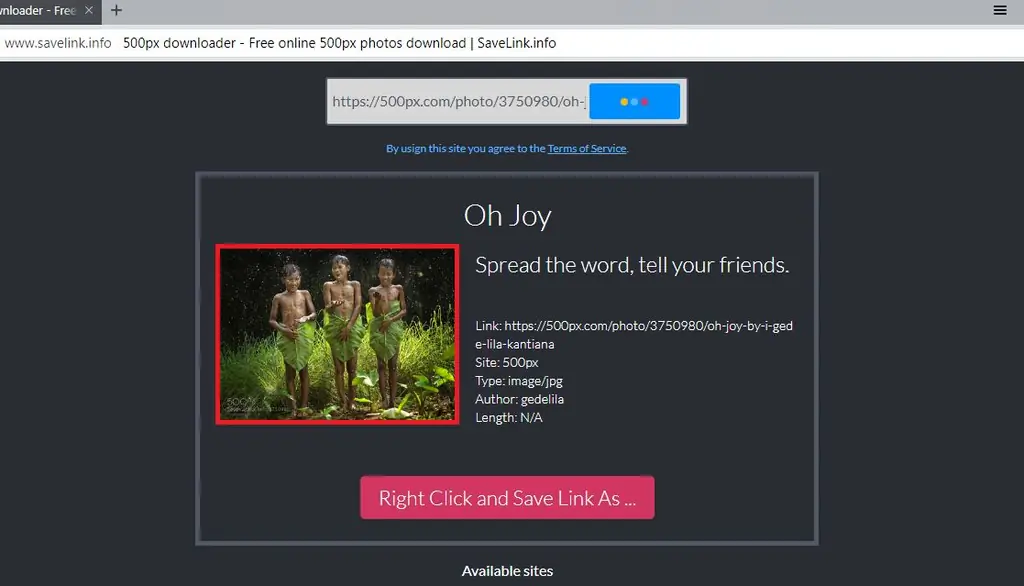Click Spread the word, tell your friends text
The height and width of the screenshot is (586, 1024).
point(632,265)
